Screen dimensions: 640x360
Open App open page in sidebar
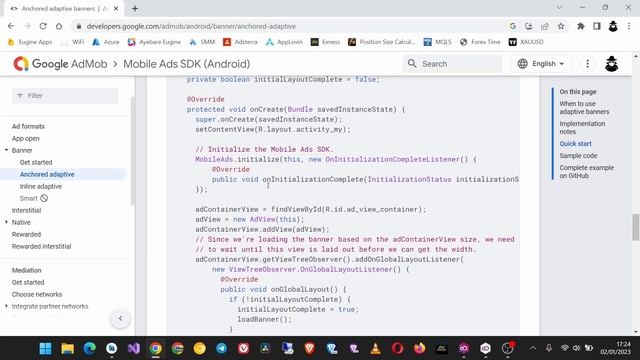[x=26, y=138]
